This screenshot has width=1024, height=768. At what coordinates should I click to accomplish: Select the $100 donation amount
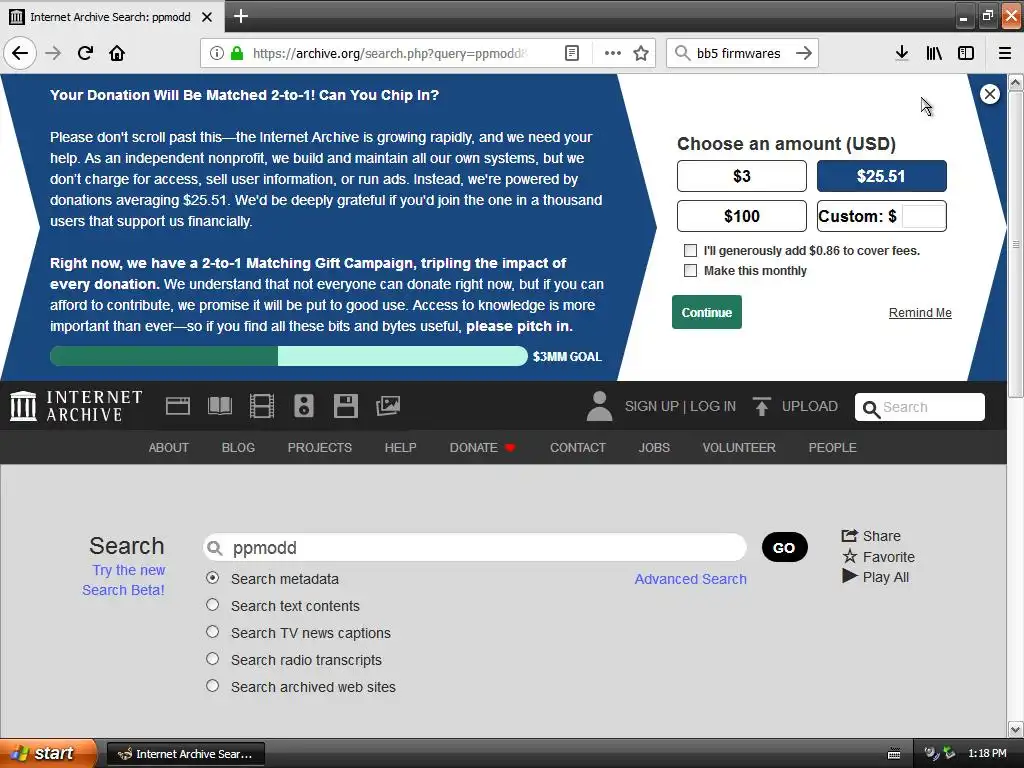pos(742,216)
